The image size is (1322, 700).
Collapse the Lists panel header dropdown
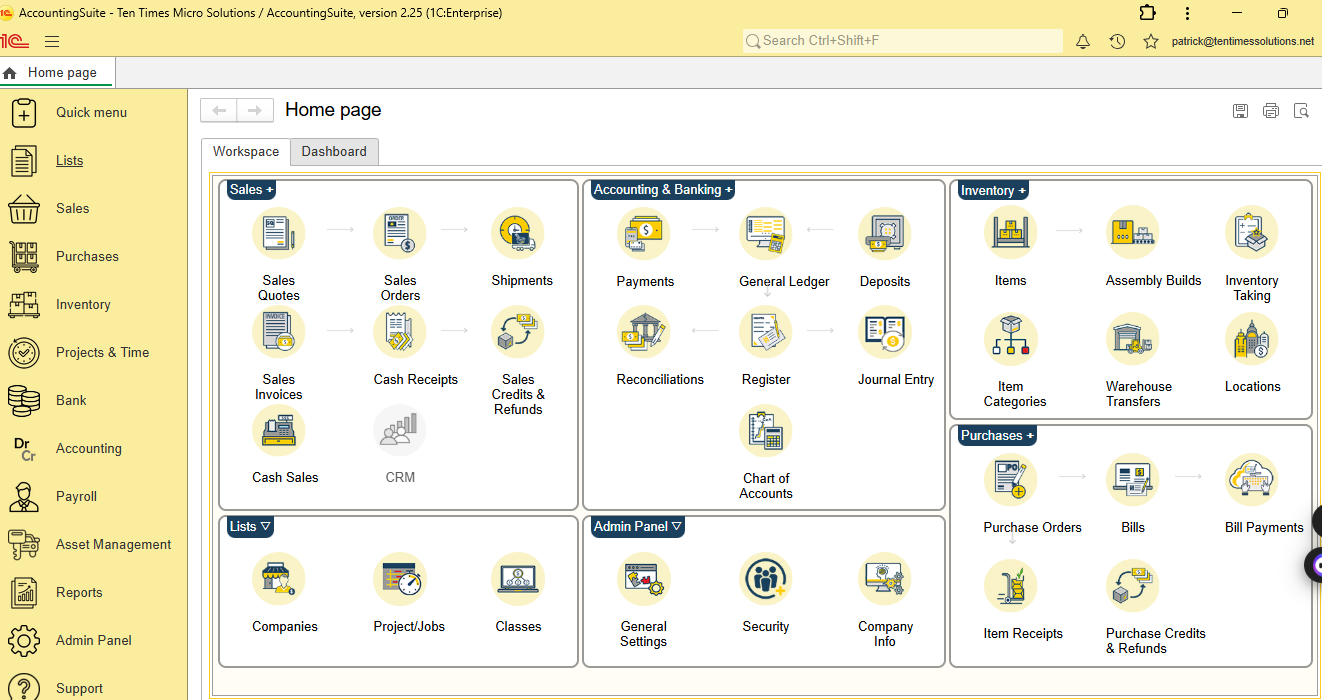pos(251,526)
